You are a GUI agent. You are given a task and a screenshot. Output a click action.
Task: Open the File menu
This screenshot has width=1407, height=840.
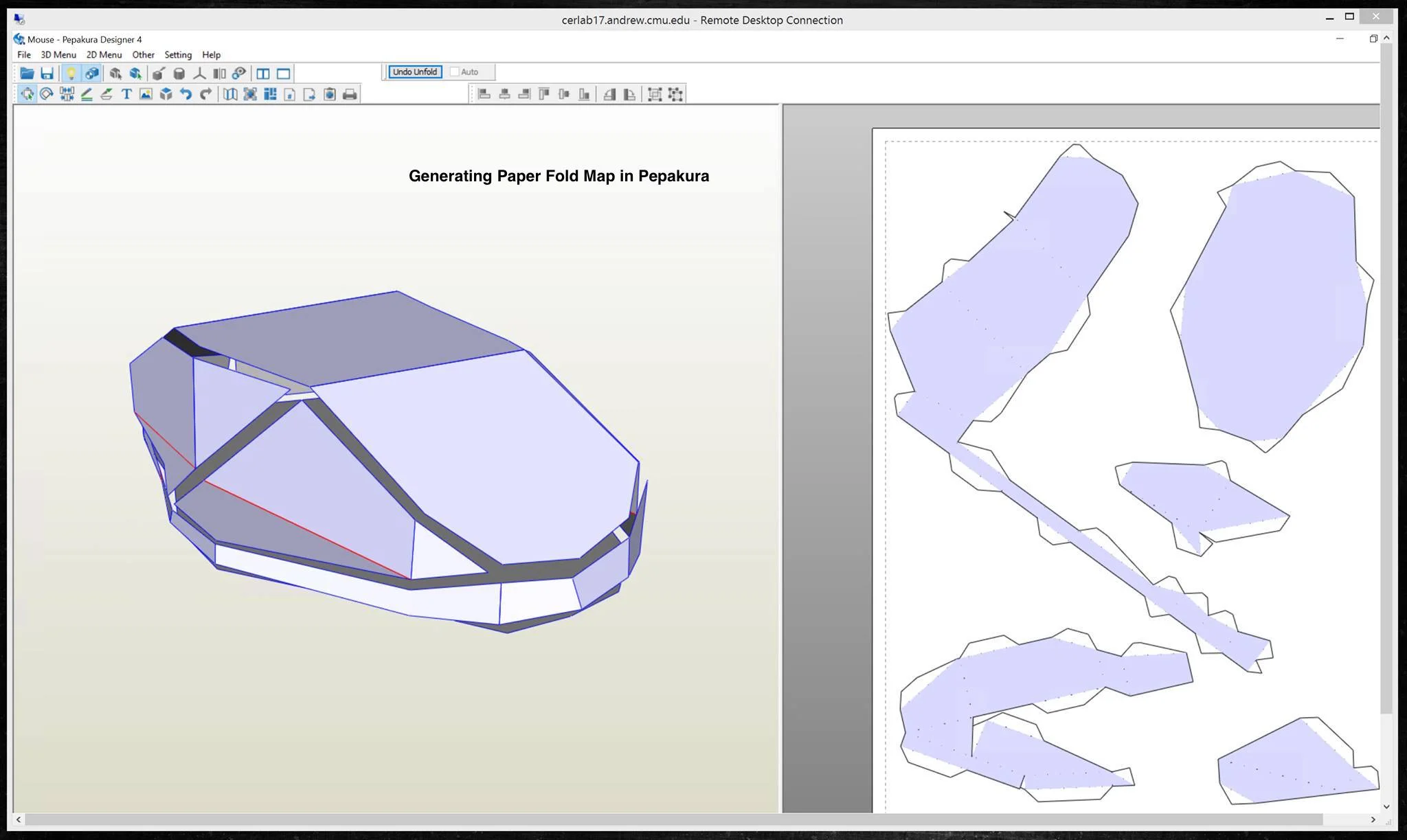pyautogui.click(x=24, y=55)
